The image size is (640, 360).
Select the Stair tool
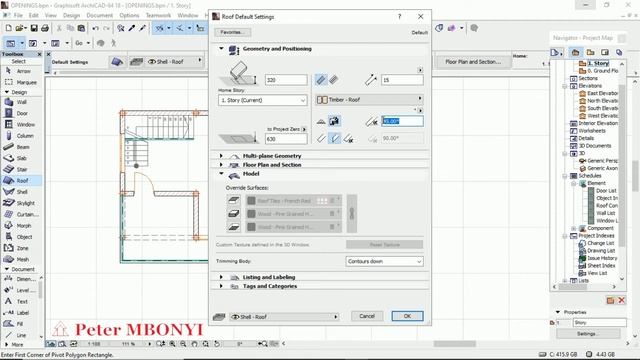point(22,169)
